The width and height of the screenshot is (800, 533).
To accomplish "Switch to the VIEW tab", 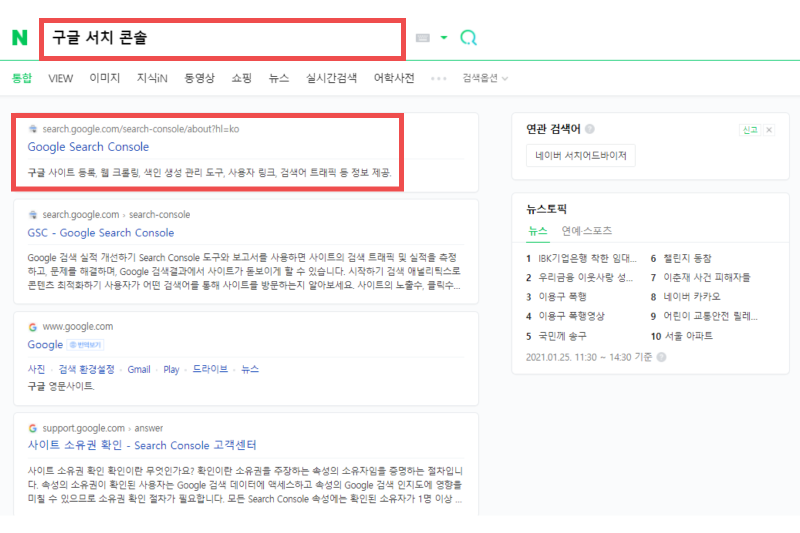I will point(60,78).
